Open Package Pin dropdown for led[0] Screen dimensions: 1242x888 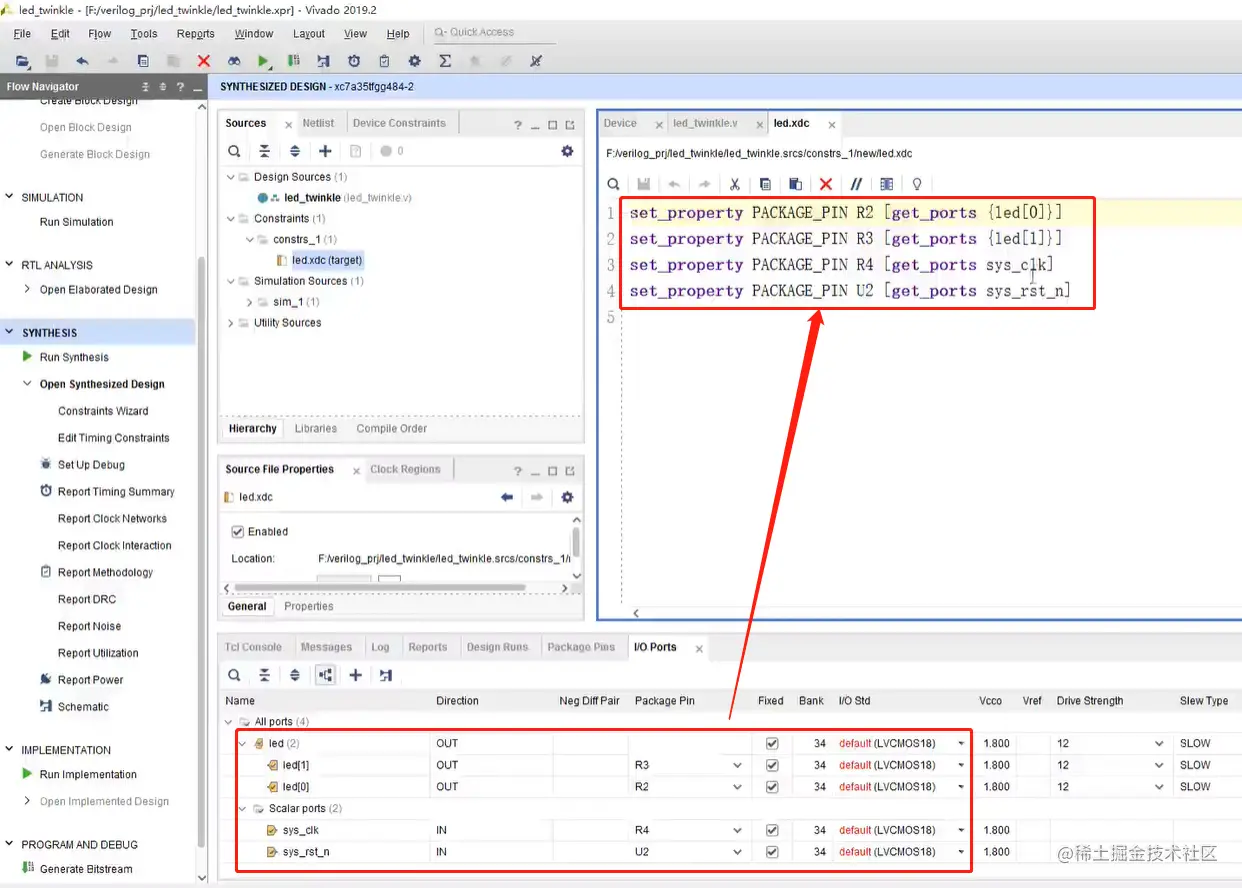pyautogui.click(x=737, y=787)
